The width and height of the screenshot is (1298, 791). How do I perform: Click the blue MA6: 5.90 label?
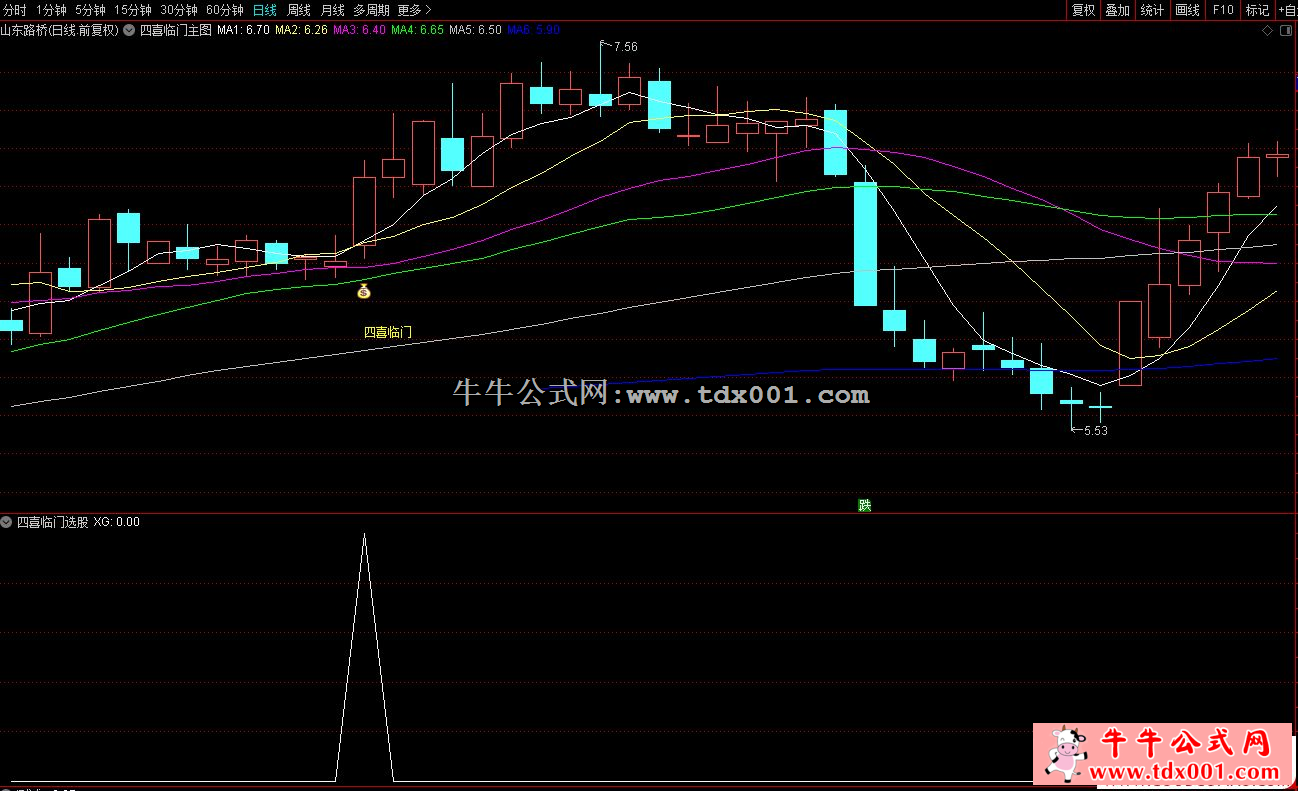tap(534, 31)
